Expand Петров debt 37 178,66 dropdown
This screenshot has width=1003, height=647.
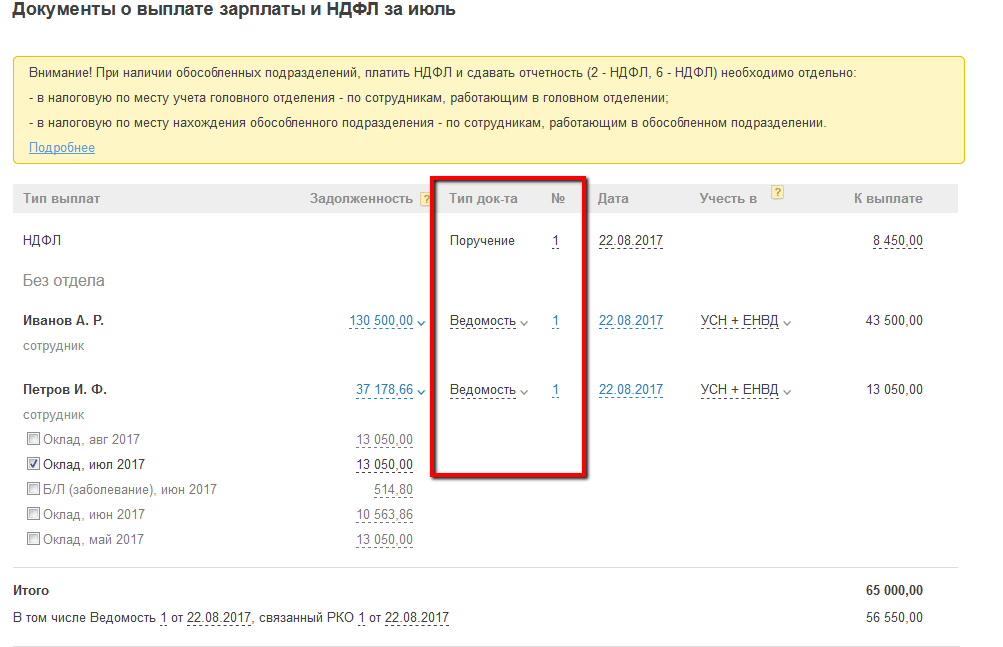pyautogui.click(x=421, y=392)
